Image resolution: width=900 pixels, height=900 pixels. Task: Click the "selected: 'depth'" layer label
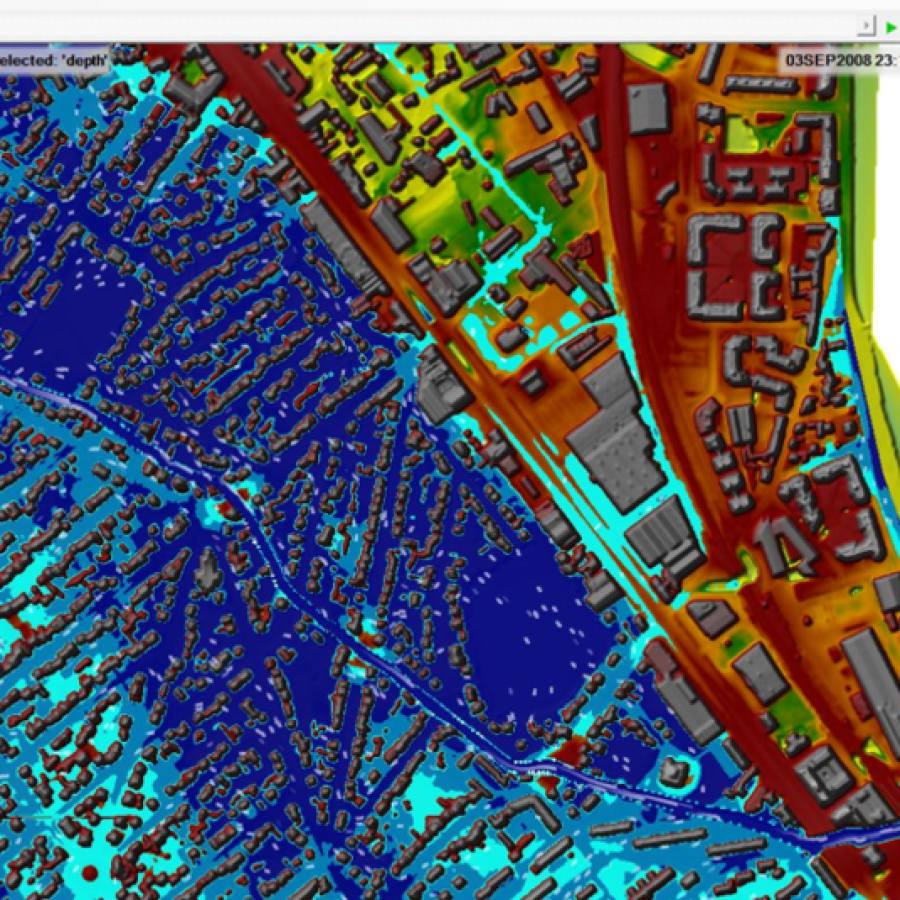pos(52,59)
